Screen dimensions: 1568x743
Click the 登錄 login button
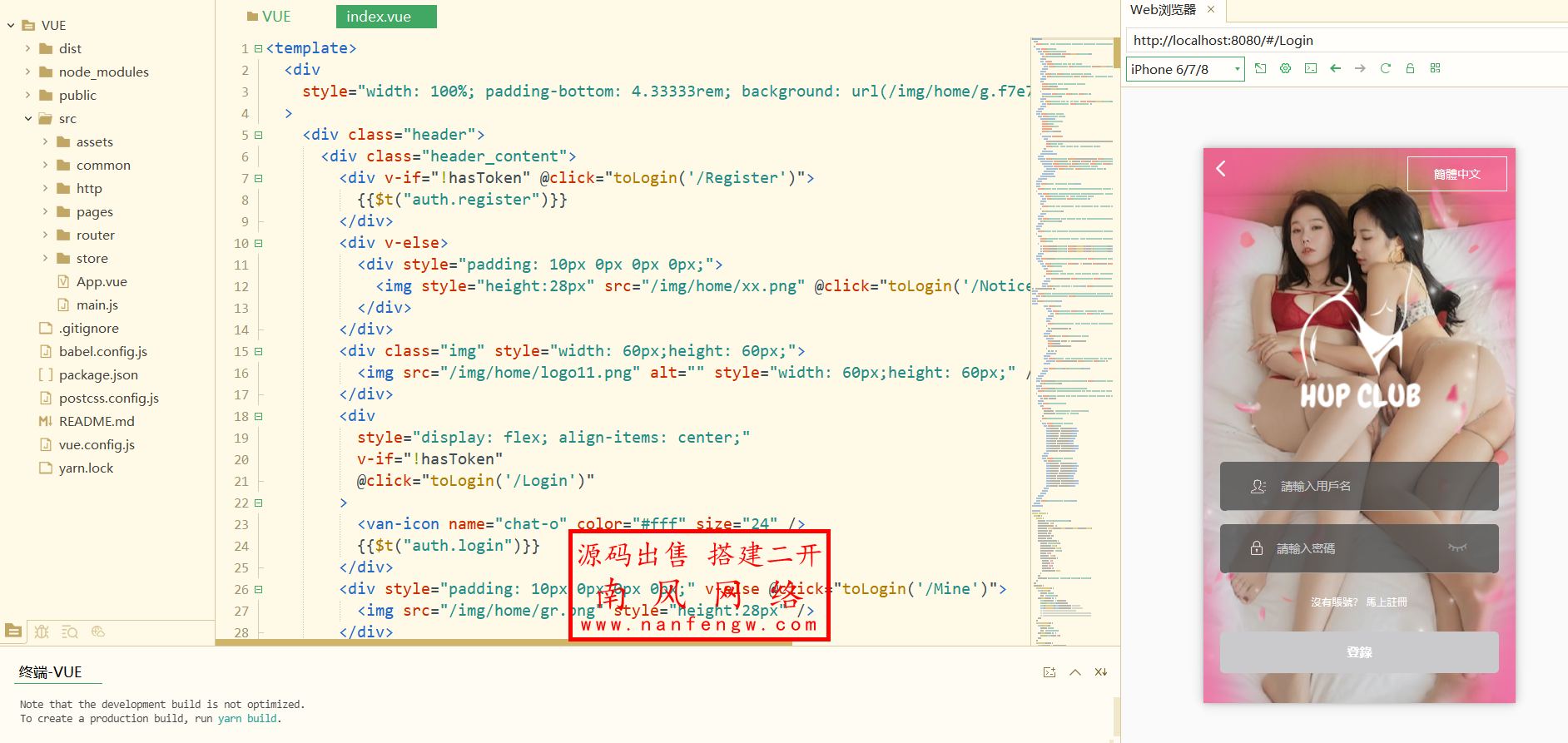point(1358,652)
